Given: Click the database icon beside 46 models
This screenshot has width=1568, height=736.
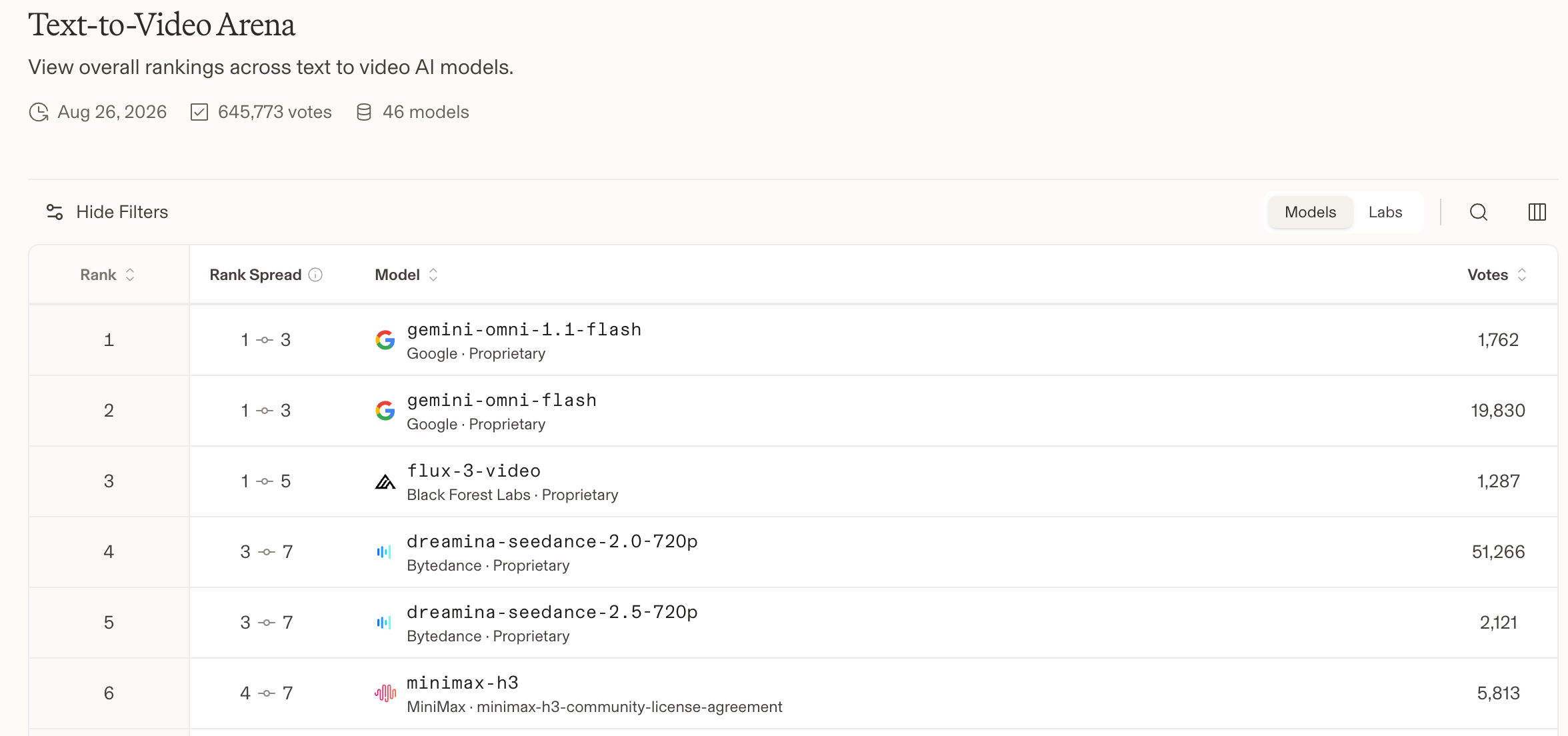Looking at the screenshot, I should [364, 112].
